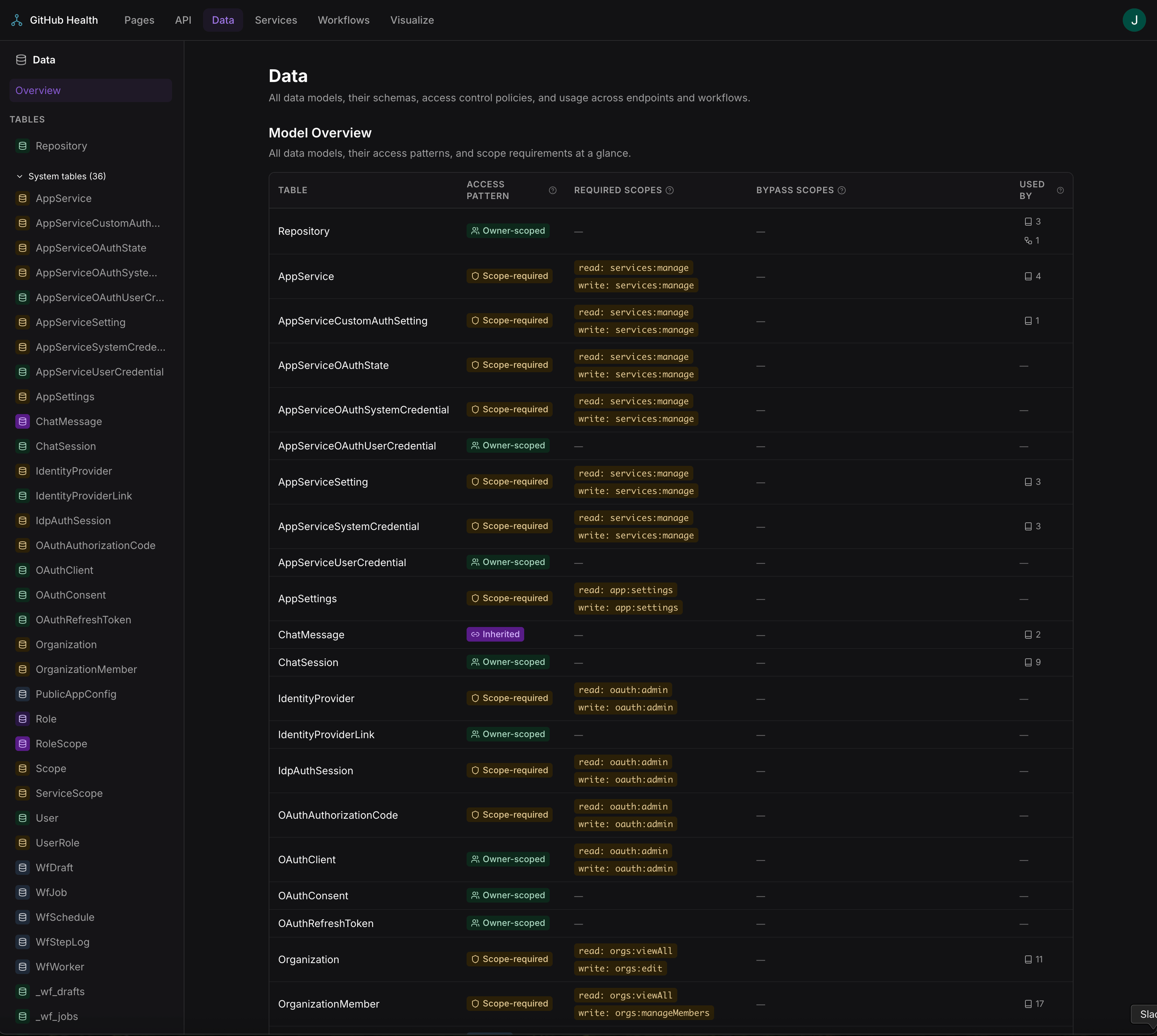Click the RoleScope purple table icon in sidebar
This screenshot has height=1036, width=1157.
(23, 743)
